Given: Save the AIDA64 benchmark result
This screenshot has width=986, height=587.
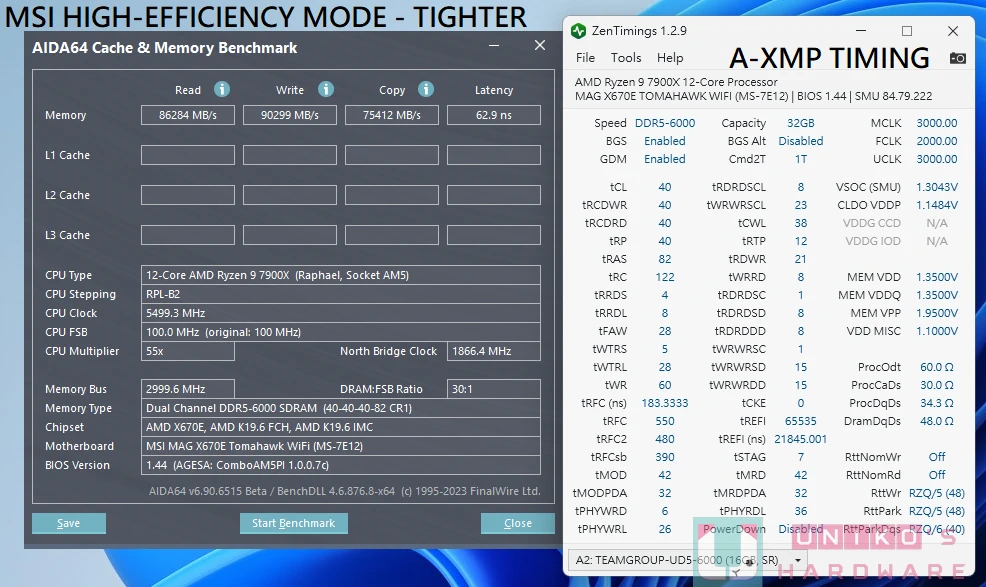Looking at the screenshot, I should coord(69,523).
